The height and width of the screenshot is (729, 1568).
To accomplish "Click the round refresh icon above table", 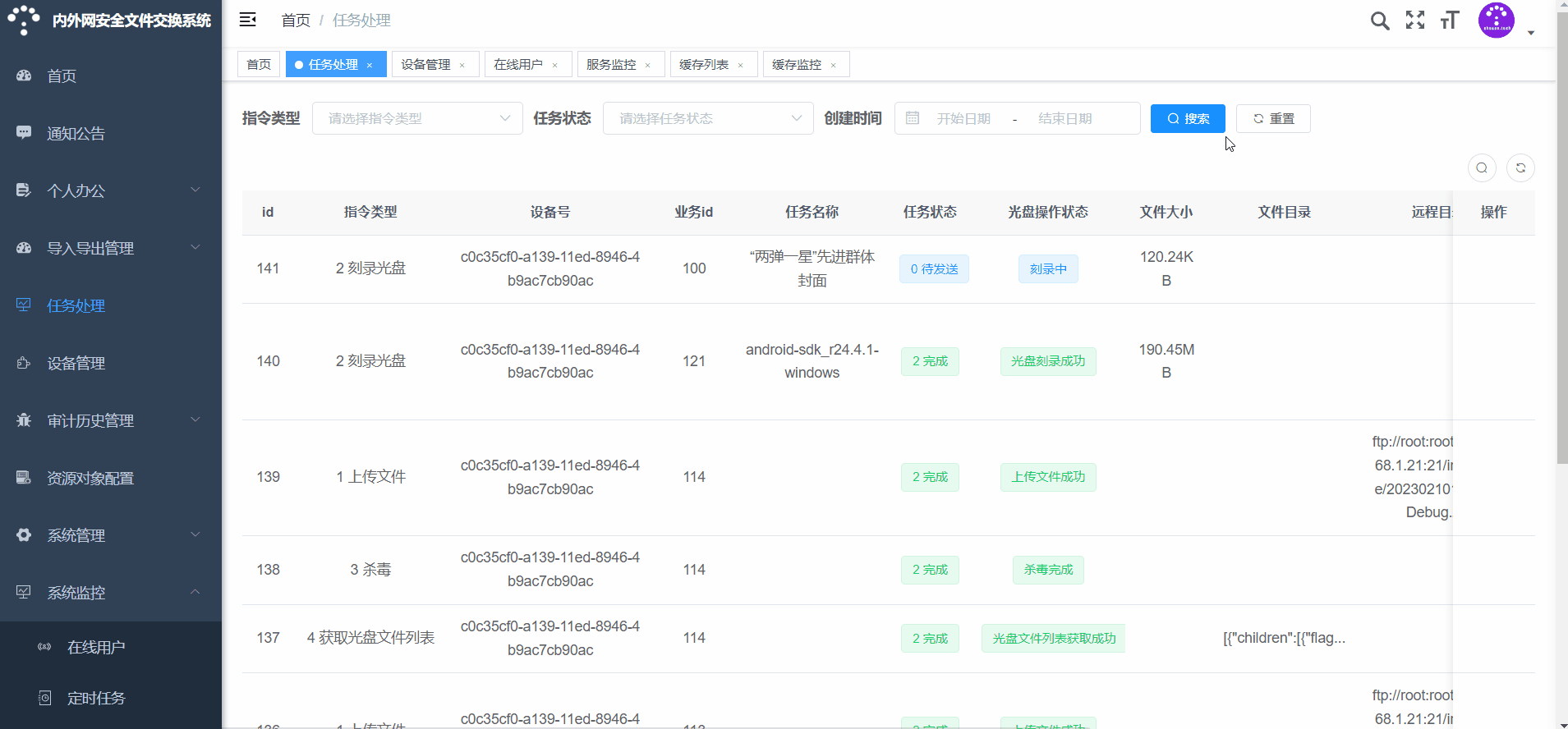I will point(1520,167).
